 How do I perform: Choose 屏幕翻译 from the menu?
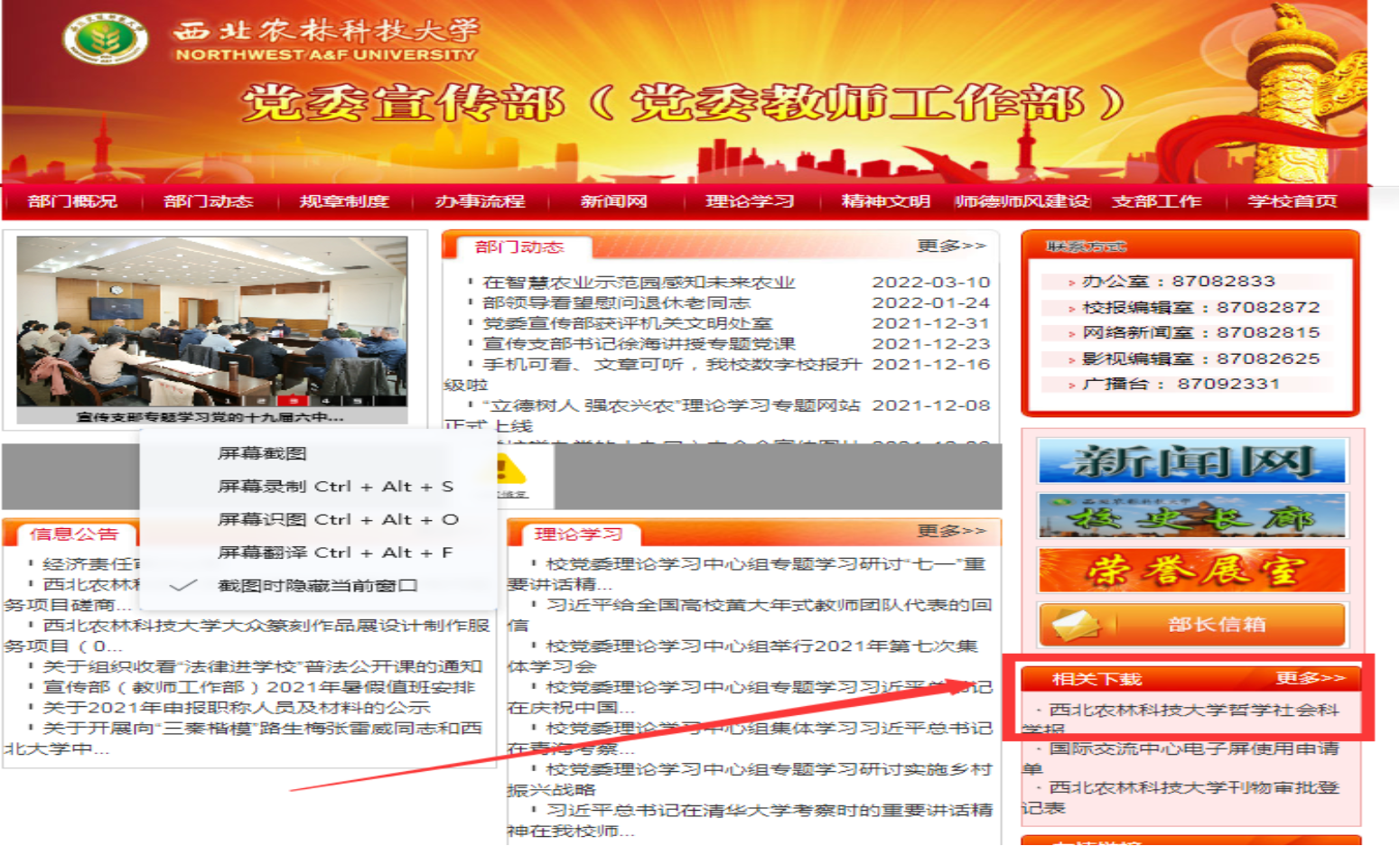click(335, 553)
